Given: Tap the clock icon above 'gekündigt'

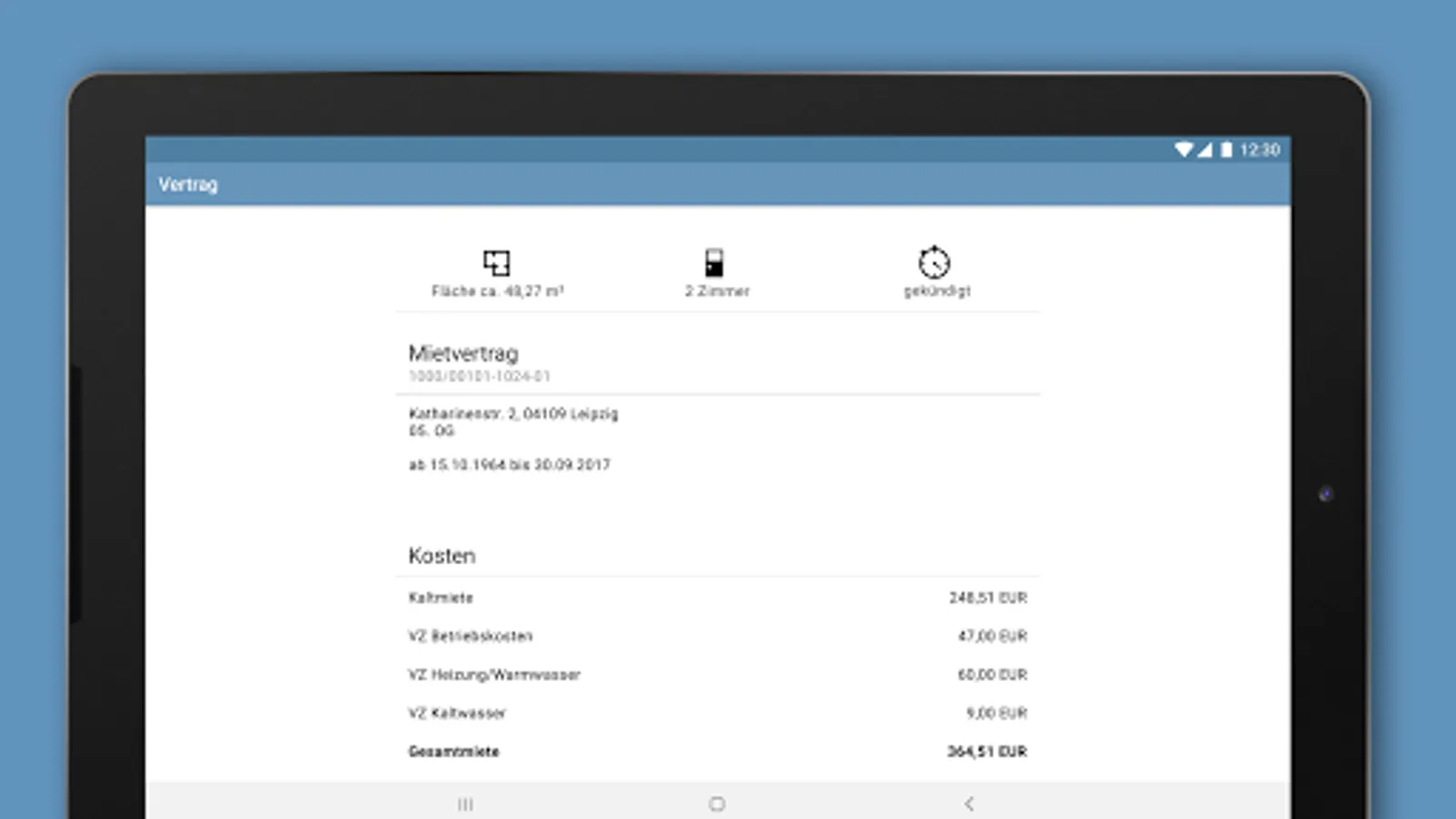Looking at the screenshot, I should pyautogui.click(x=935, y=262).
